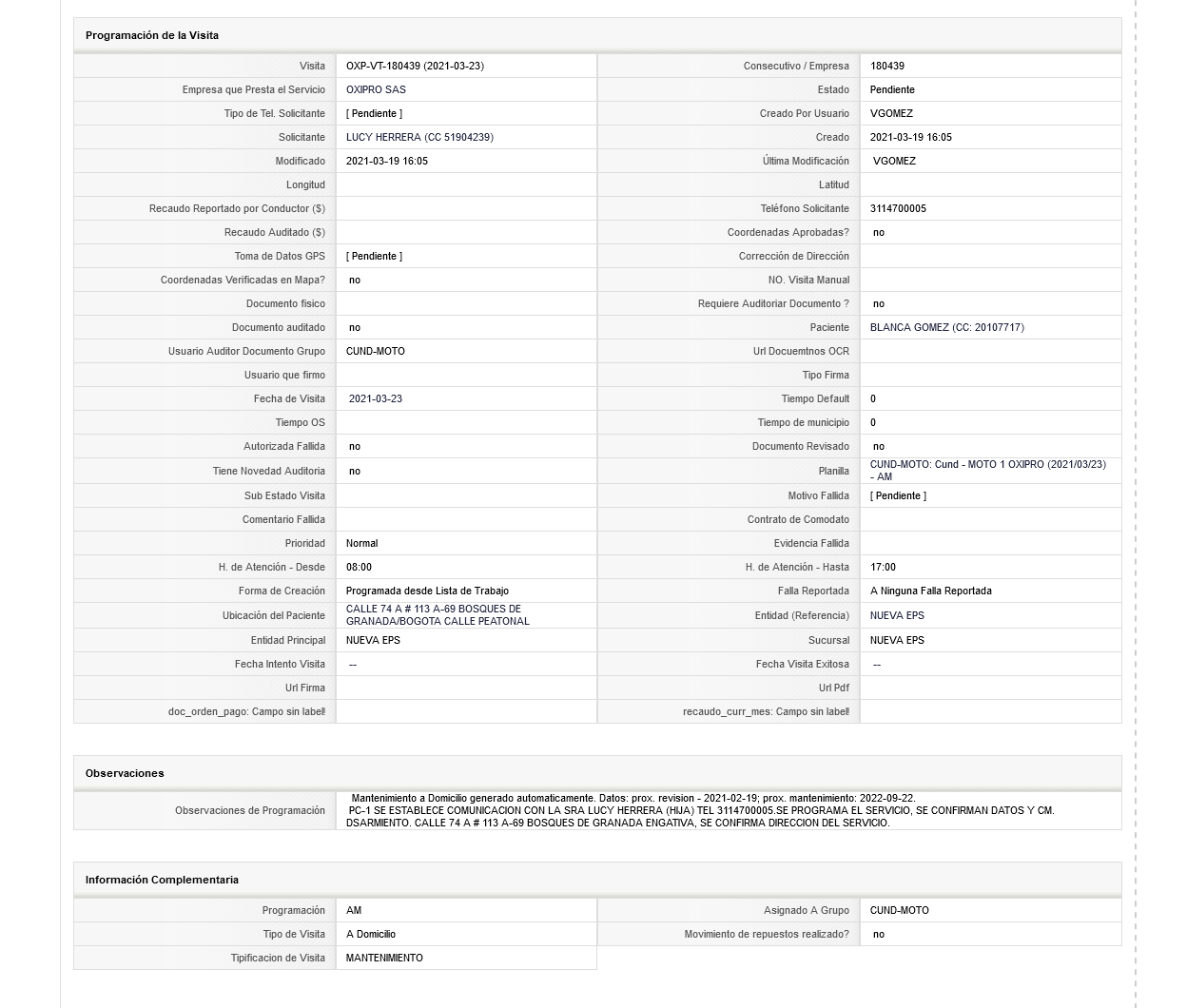
Task: Select Creado date 2021-03-19 16:05
Action: tap(911, 137)
